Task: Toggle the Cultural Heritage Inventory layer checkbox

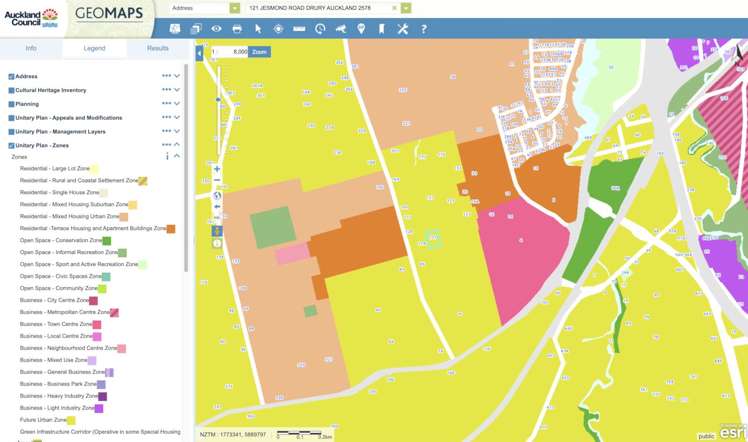Action: coord(11,90)
